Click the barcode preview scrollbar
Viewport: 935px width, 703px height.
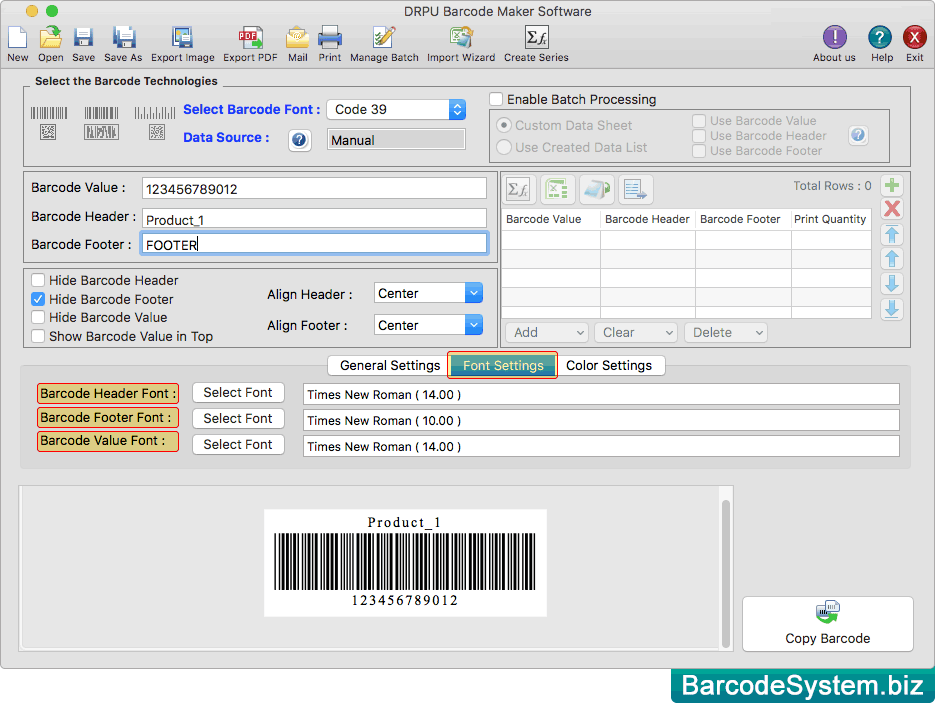[x=726, y=574]
